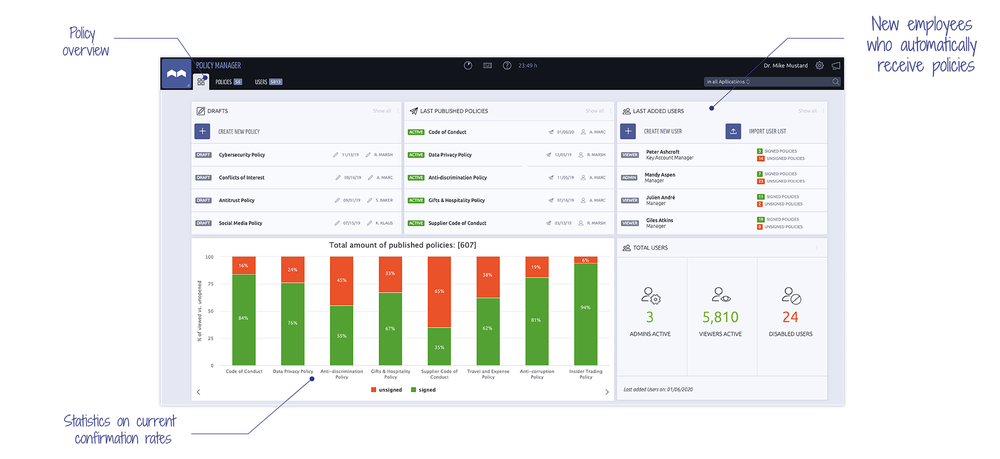Open the Drafts panel three-dot menu
1000x459 pixels.
point(398,111)
